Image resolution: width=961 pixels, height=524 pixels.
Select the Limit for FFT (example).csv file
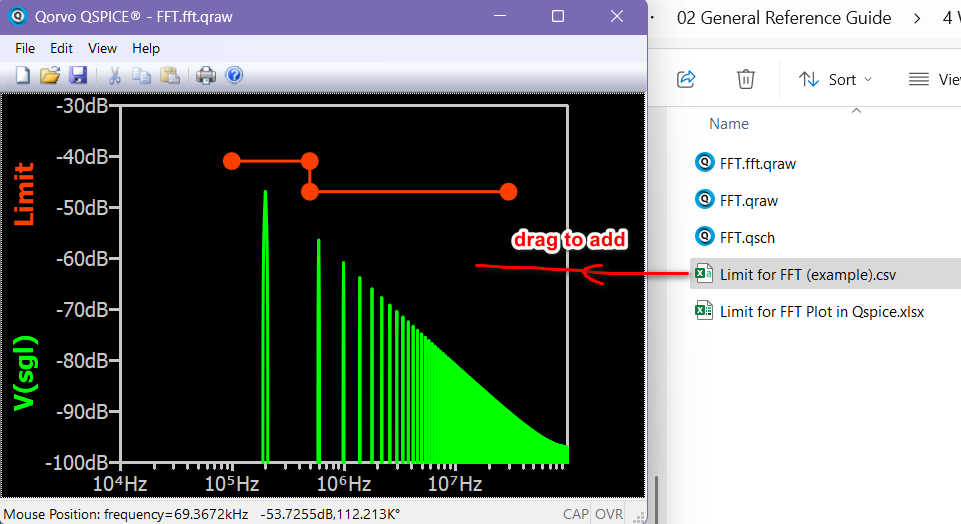click(810, 275)
